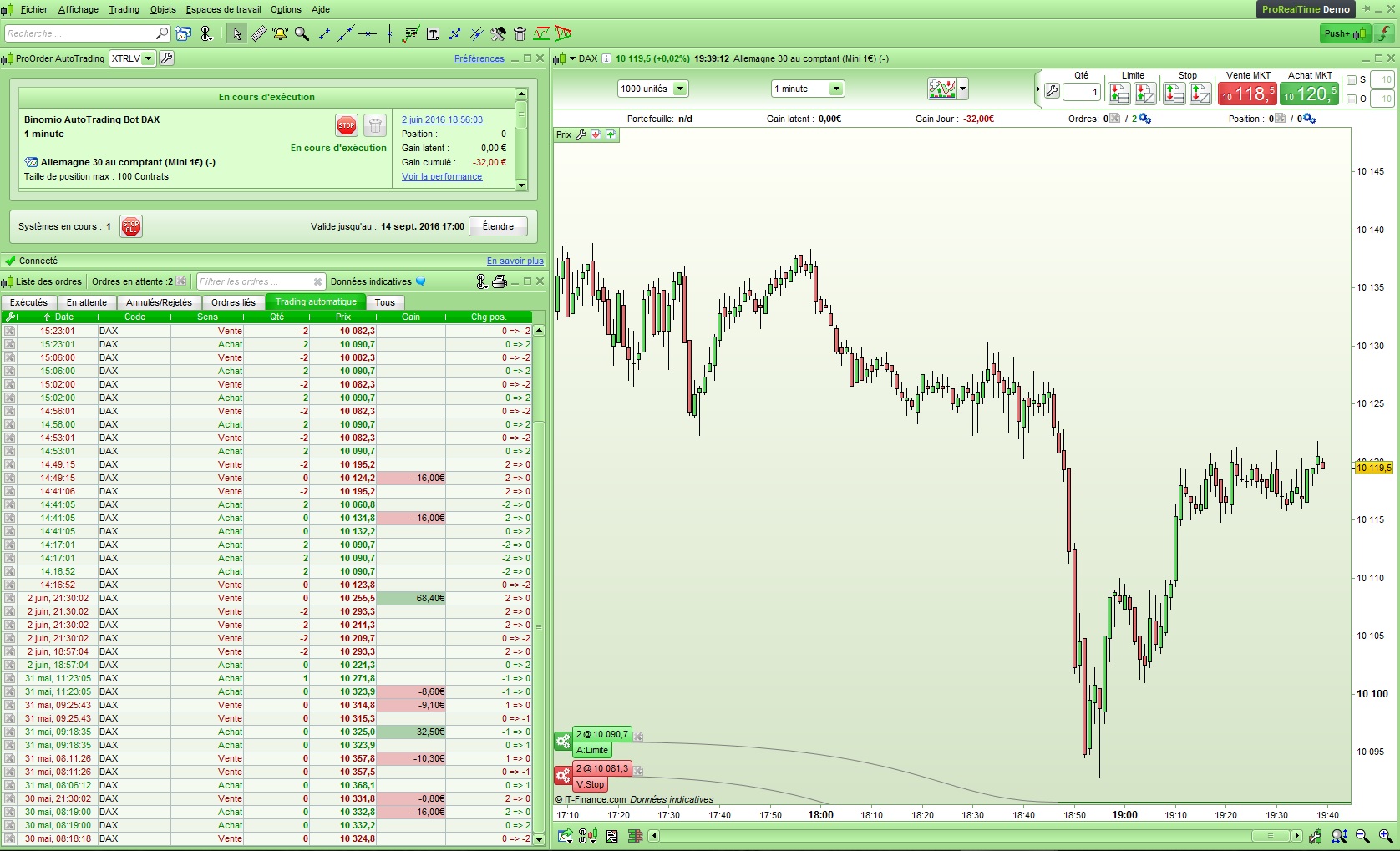
Task: Click the Push notifications button
Action: [1345, 33]
